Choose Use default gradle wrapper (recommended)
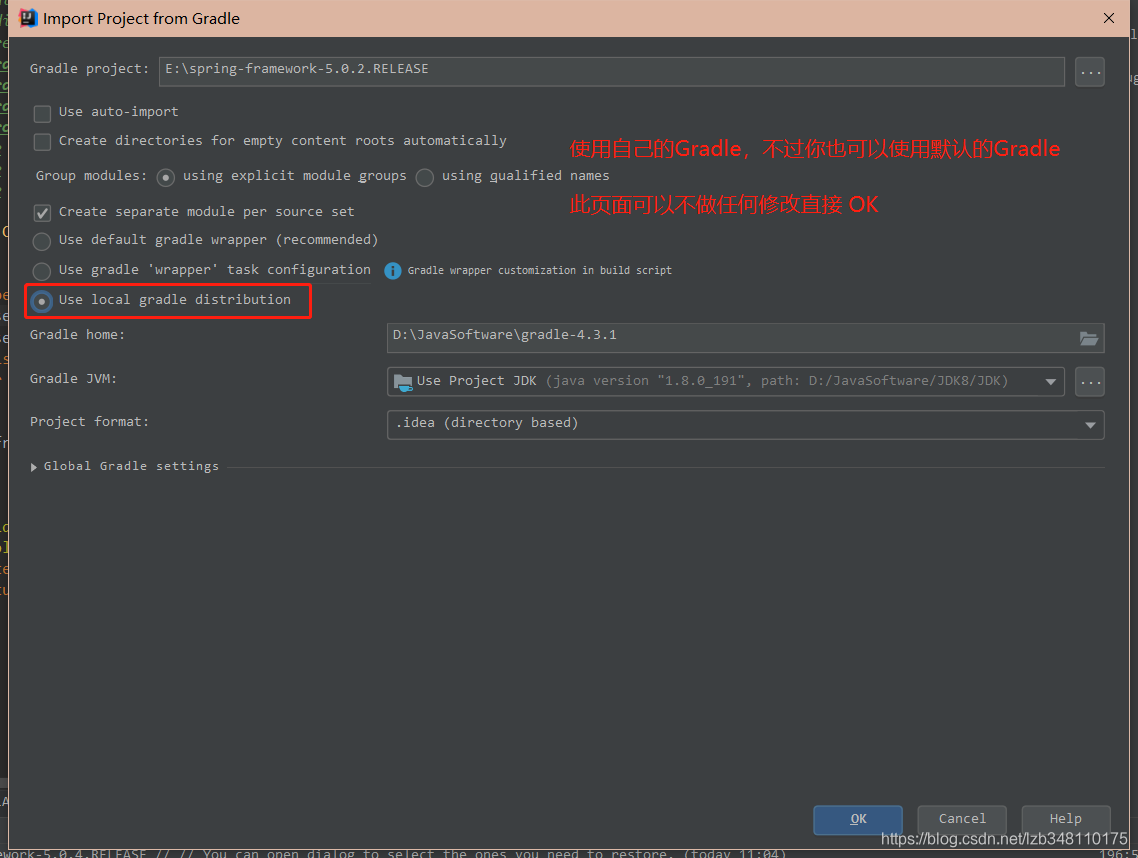 tap(41, 241)
